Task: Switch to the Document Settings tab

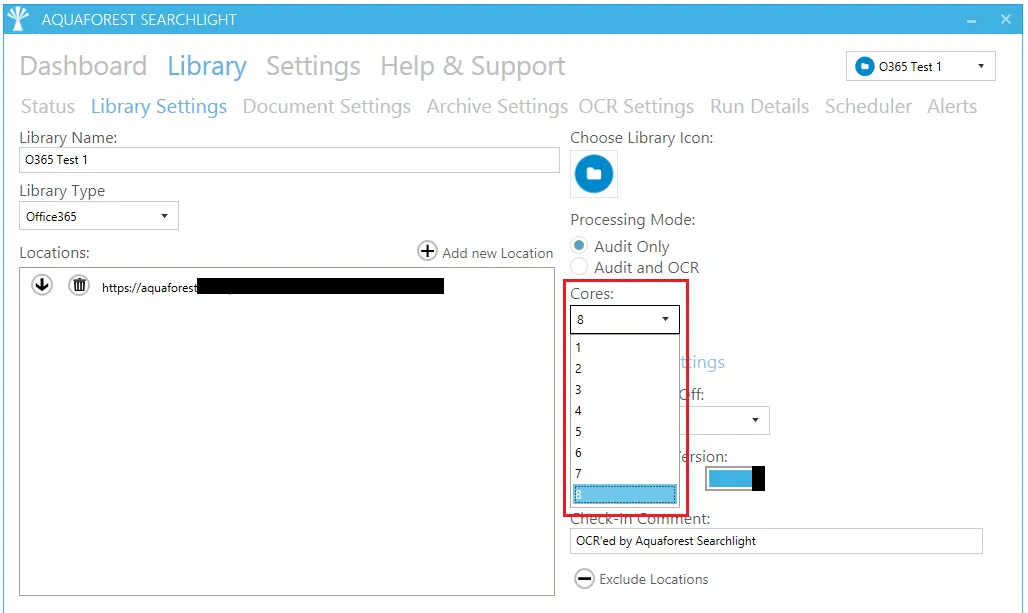Action: [326, 106]
